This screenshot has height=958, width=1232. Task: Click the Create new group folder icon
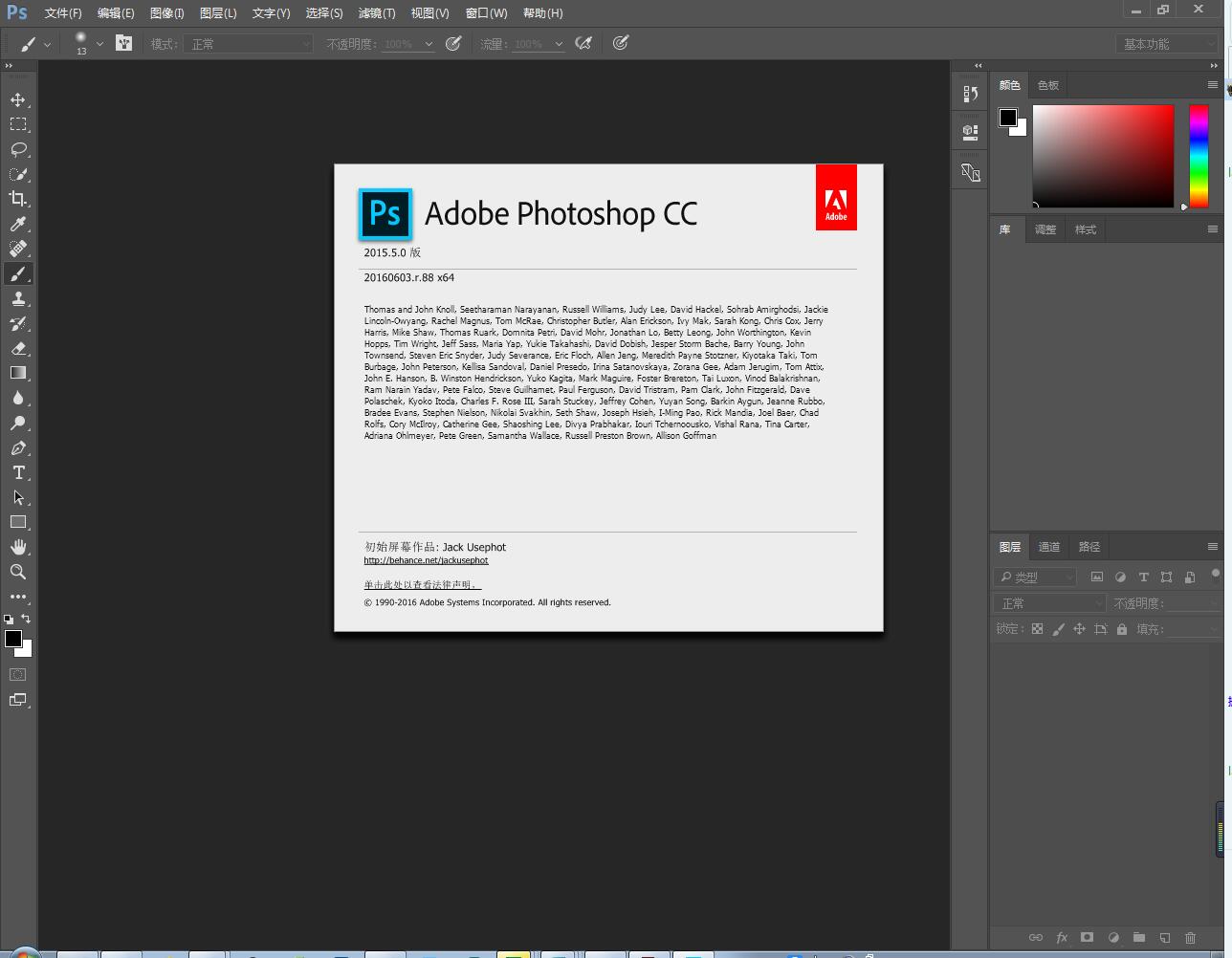[x=1138, y=938]
